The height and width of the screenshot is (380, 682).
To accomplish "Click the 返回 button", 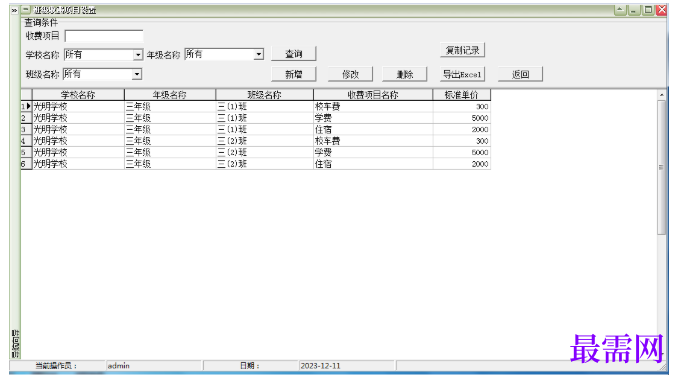I will (x=520, y=74).
